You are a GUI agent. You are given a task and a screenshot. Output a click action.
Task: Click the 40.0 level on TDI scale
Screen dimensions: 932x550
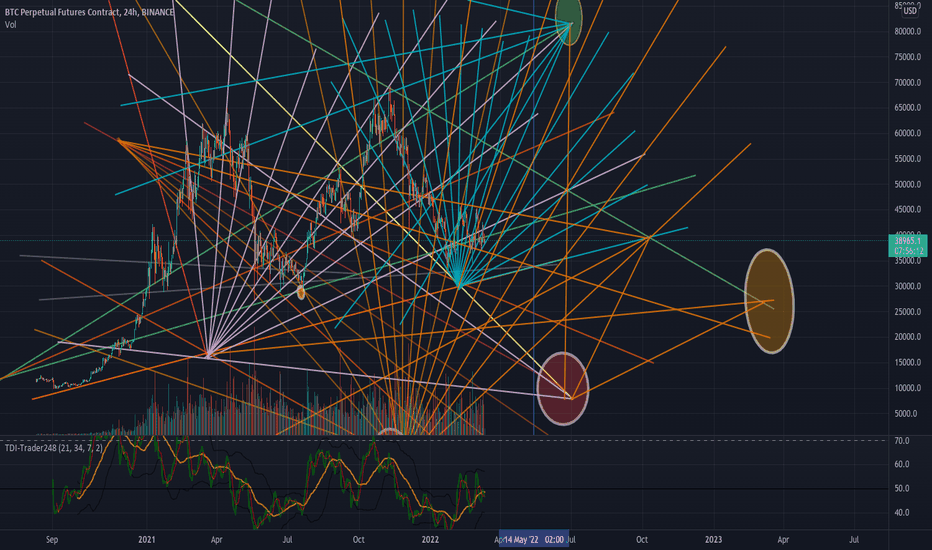click(902, 512)
